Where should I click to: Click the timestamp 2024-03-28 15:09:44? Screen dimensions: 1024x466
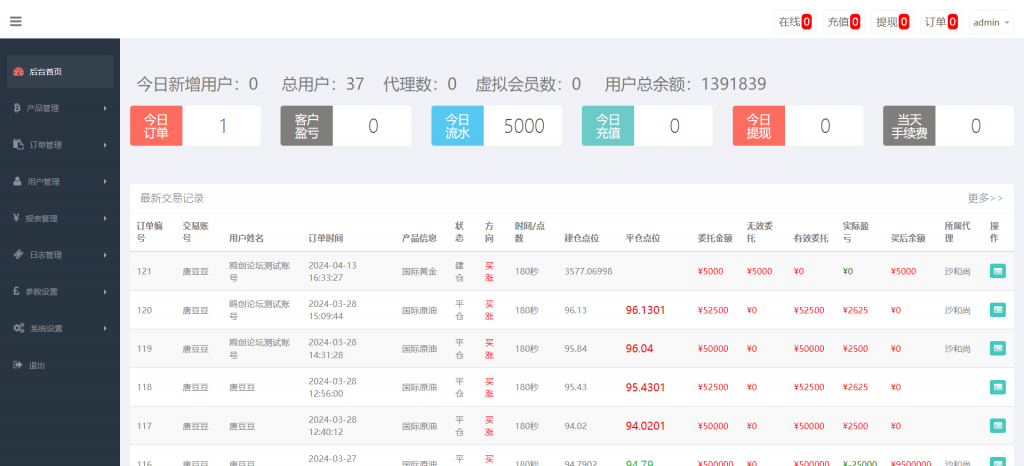click(332, 310)
